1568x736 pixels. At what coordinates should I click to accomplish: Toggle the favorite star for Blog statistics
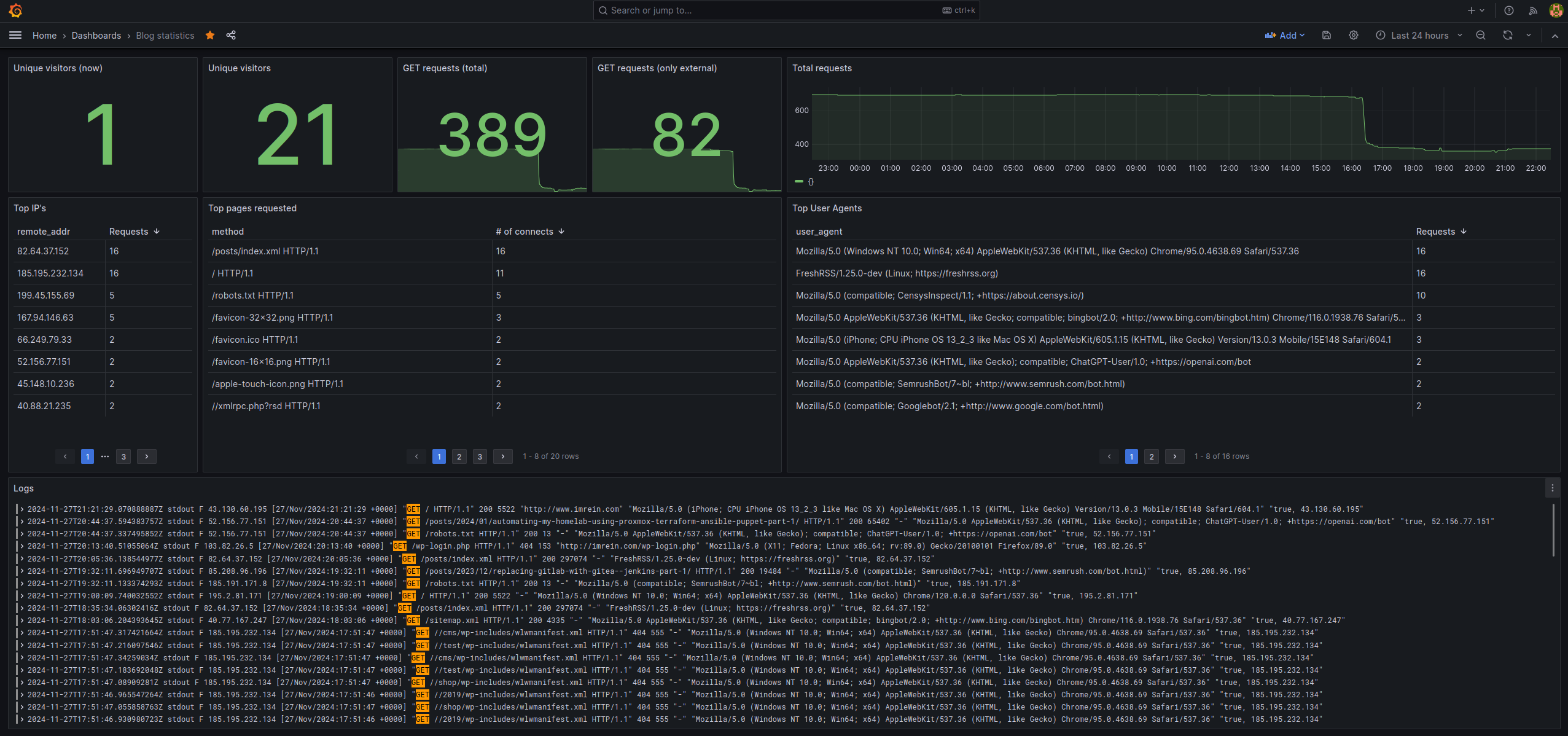coord(210,36)
